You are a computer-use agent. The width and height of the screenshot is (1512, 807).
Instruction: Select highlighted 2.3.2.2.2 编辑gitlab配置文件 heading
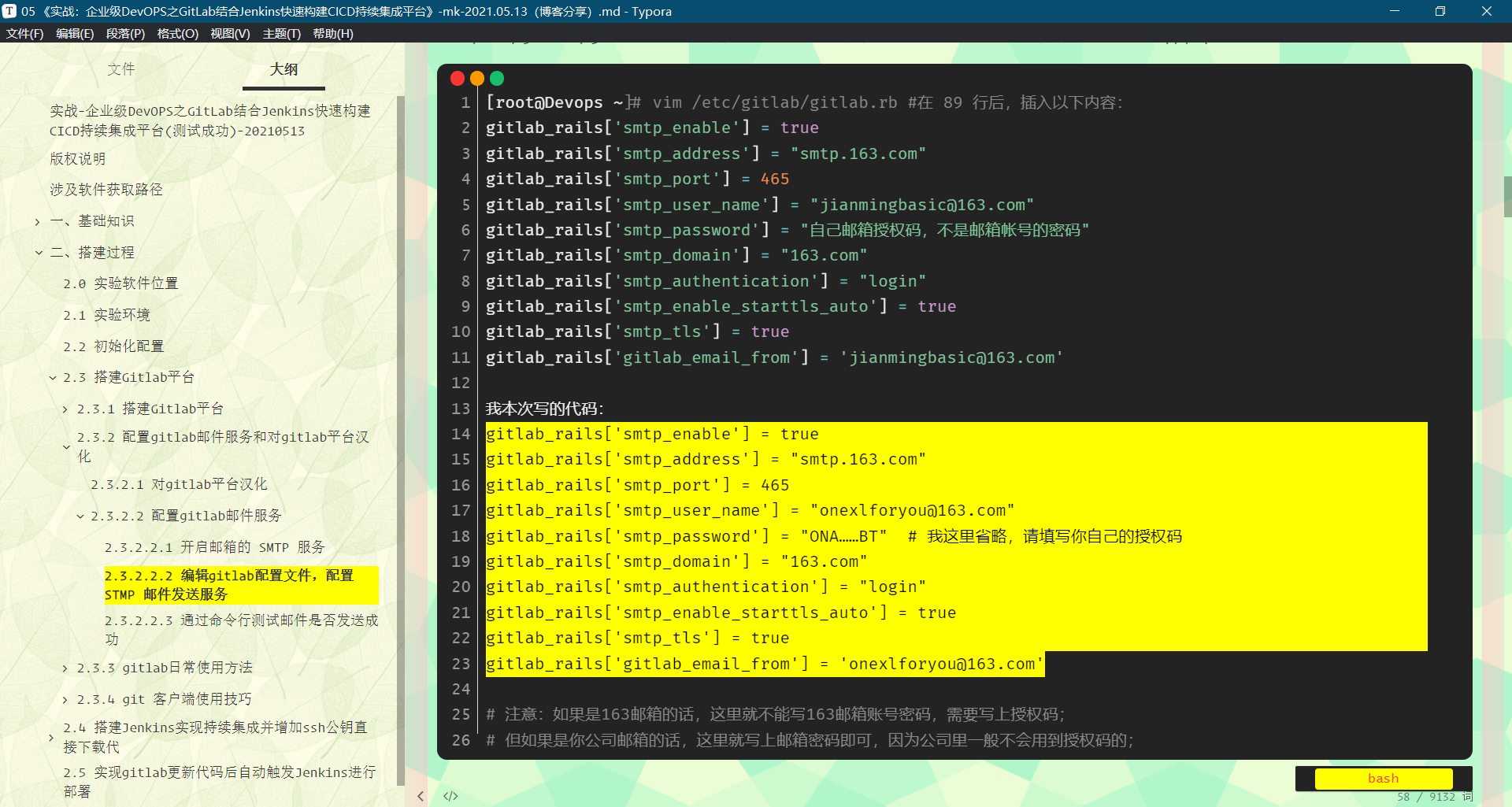pos(241,585)
